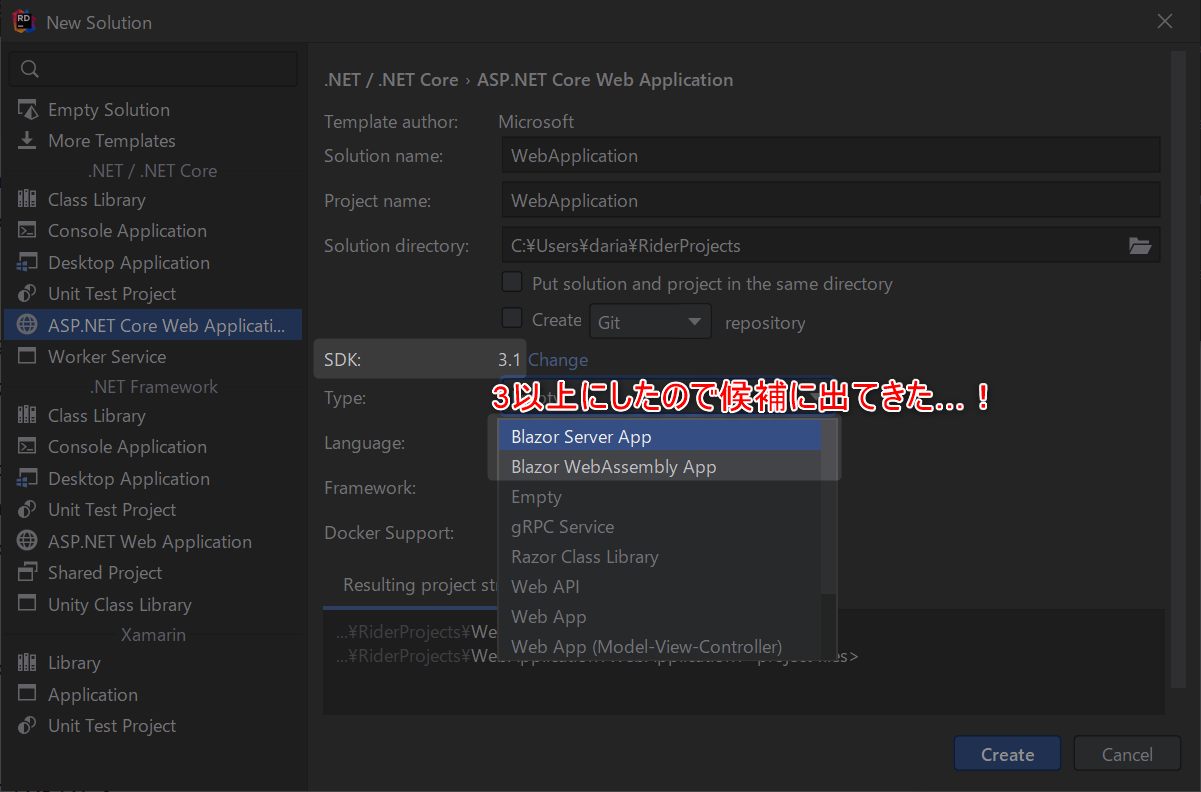Browse solution directory with folder icon

coord(1140,245)
